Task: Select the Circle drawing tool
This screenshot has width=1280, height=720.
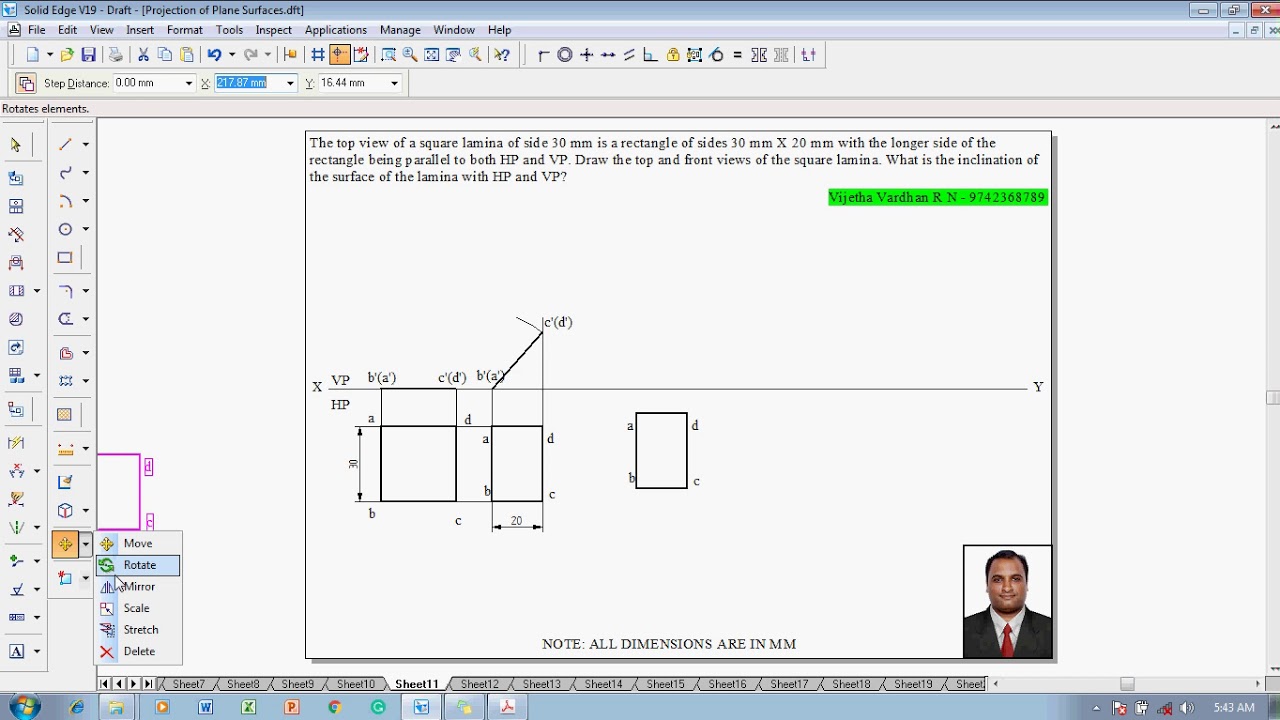Action: [x=65, y=229]
